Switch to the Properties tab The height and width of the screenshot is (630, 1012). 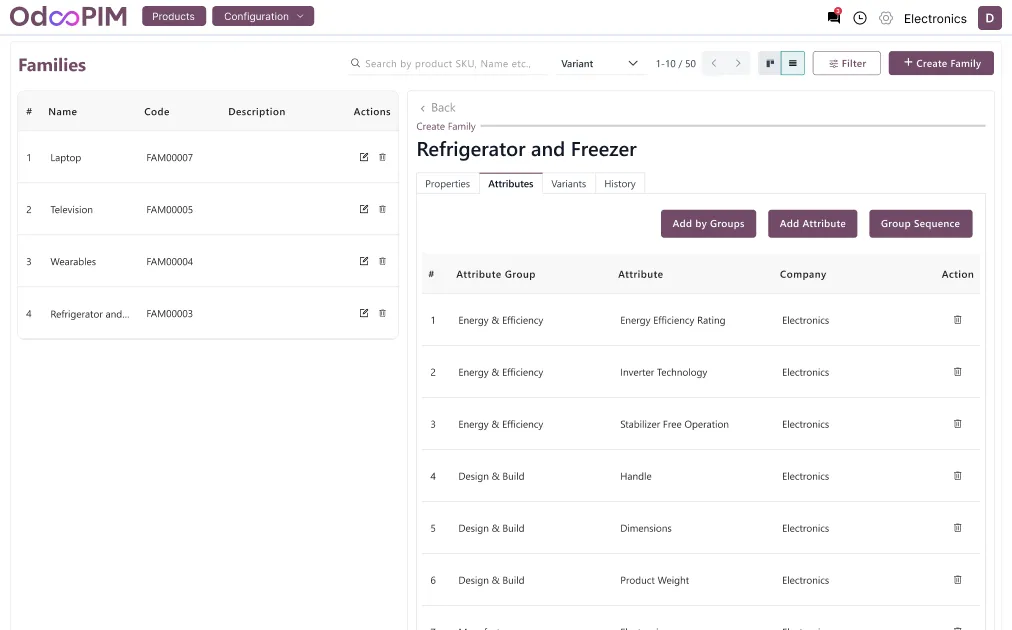[x=447, y=183]
